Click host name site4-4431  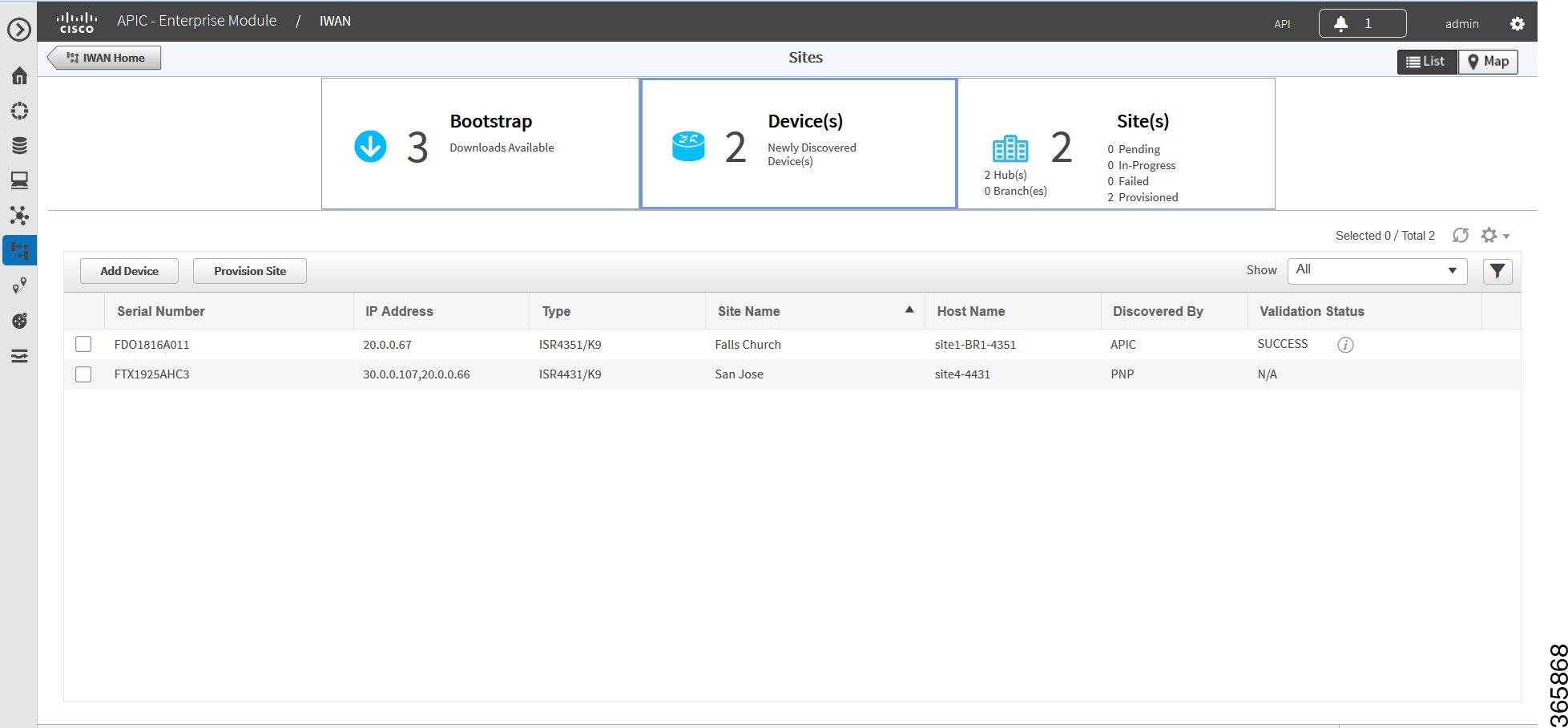point(962,374)
